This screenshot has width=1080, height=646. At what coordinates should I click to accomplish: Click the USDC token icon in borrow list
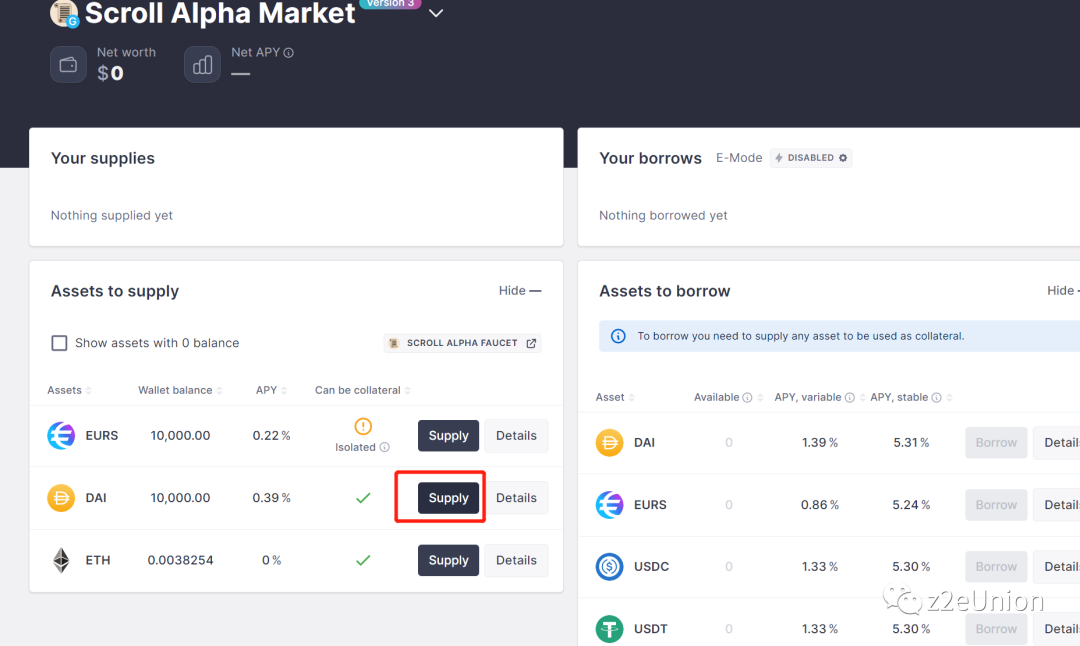[x=609, y=567]
